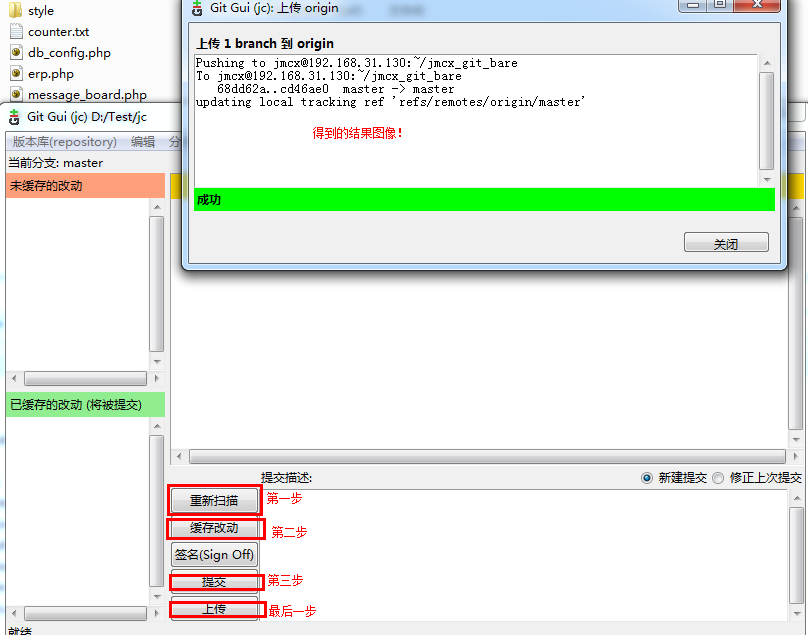Open the style folder icon
808x635 pixels.
point(16,11)
